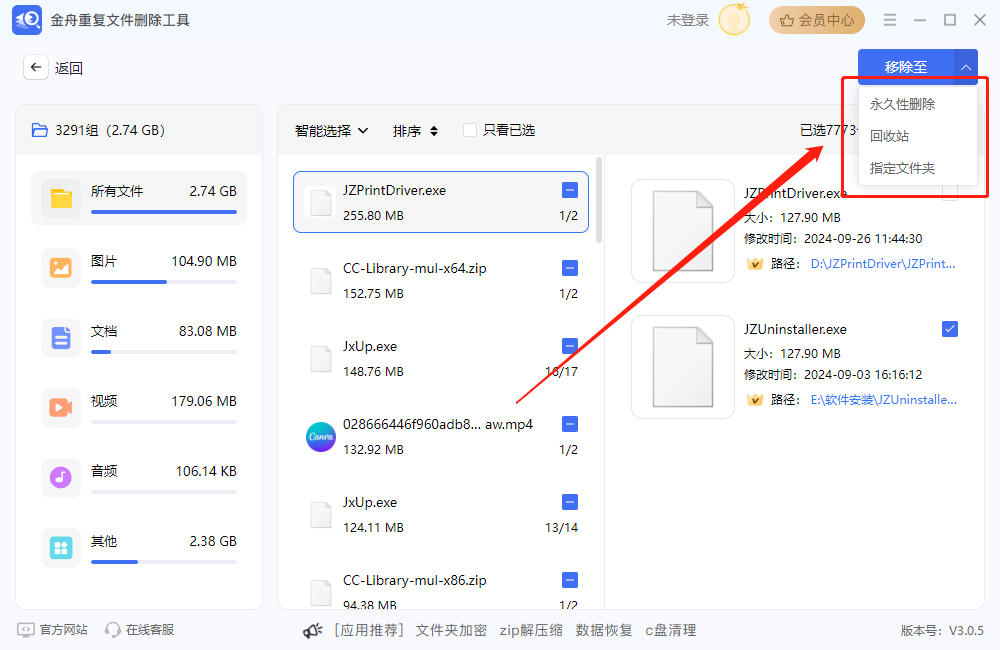Screen dimensions: 1000x650
Task: Uncheck the JZUninstaller.exe checkbox
Action: (950, 329)
